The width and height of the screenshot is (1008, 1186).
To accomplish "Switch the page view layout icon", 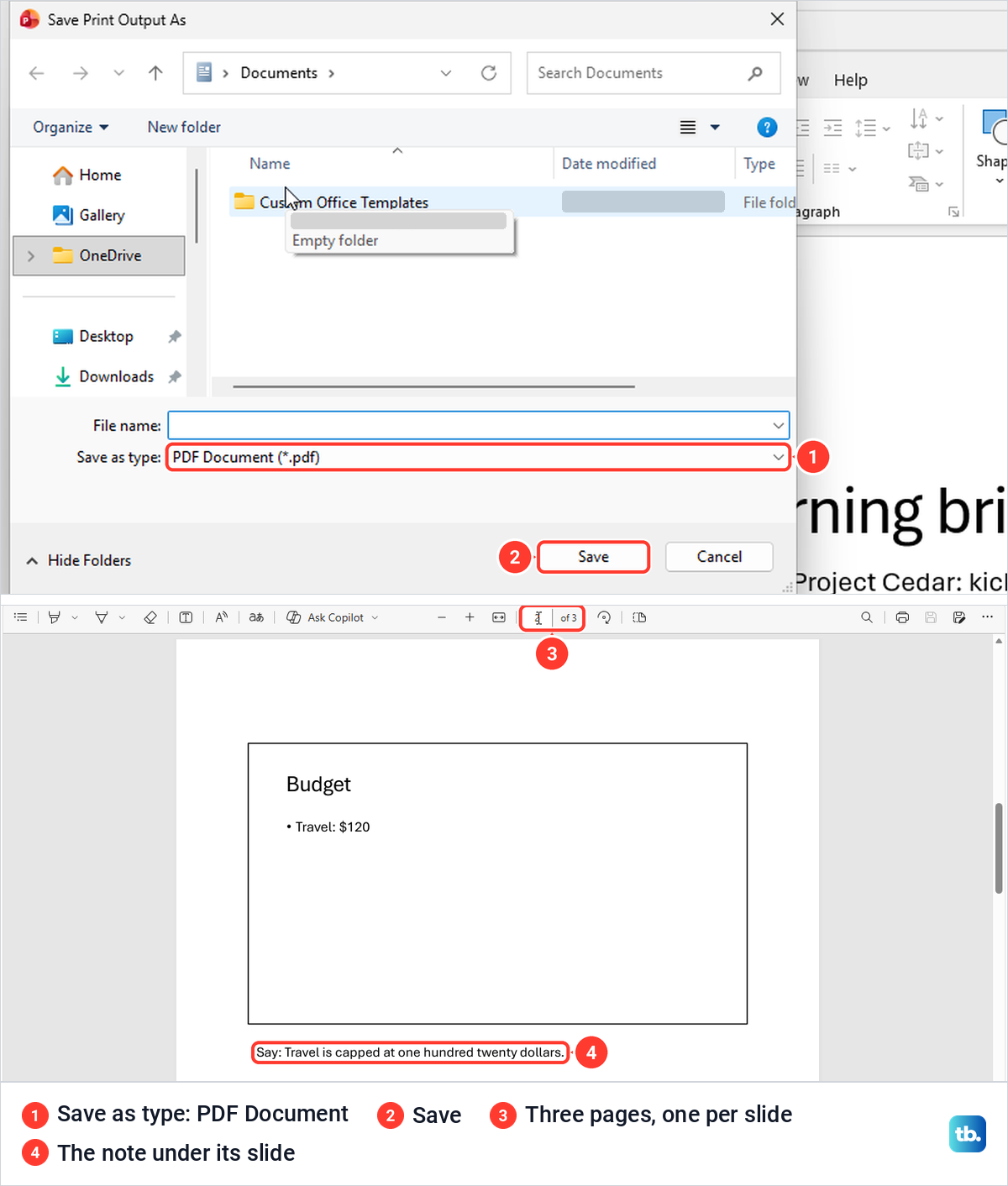I will pyautogui.click(x=639, y=617).
